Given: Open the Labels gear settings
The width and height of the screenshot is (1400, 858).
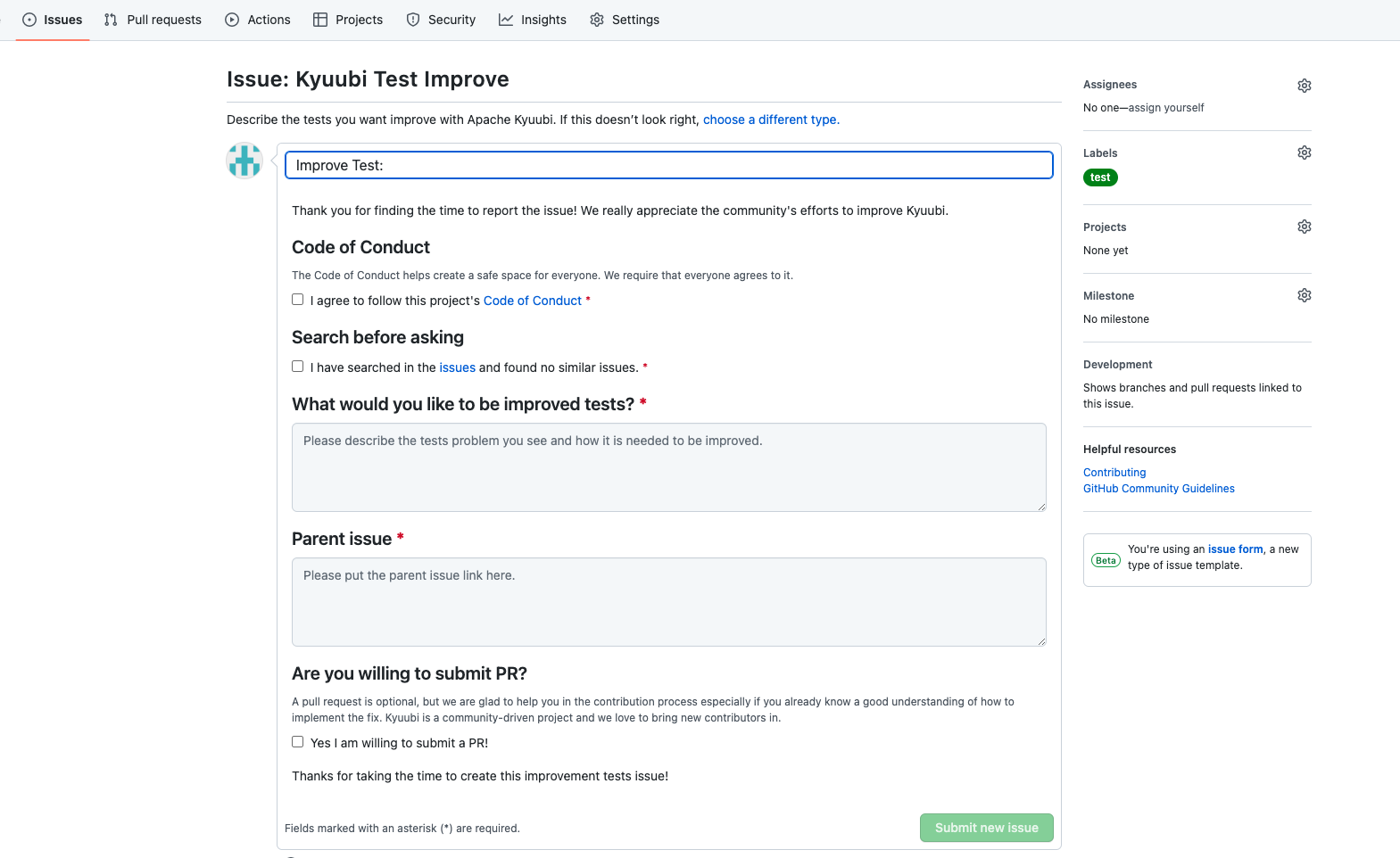Looking at the screenshot, I should coord(1304,153).
